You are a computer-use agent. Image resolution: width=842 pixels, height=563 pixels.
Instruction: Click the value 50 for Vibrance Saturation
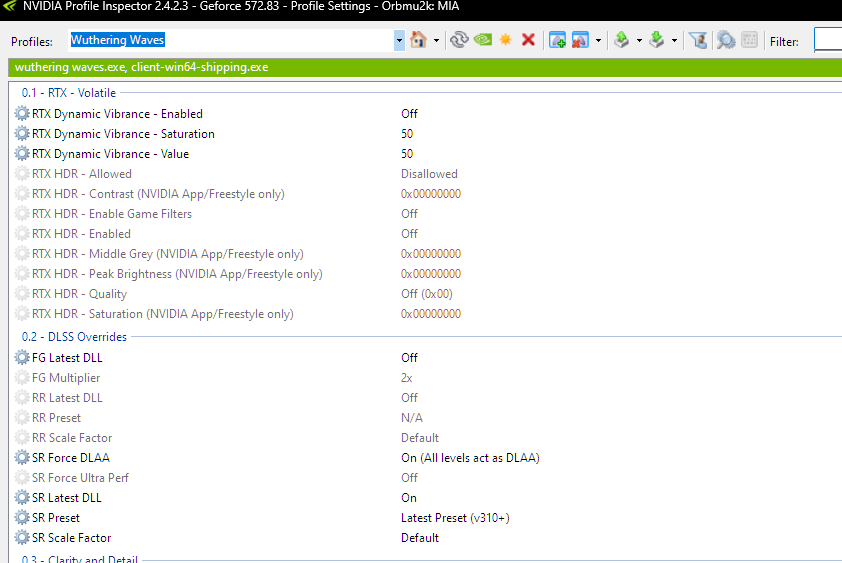pyautogui.click(x=407, y=134)
